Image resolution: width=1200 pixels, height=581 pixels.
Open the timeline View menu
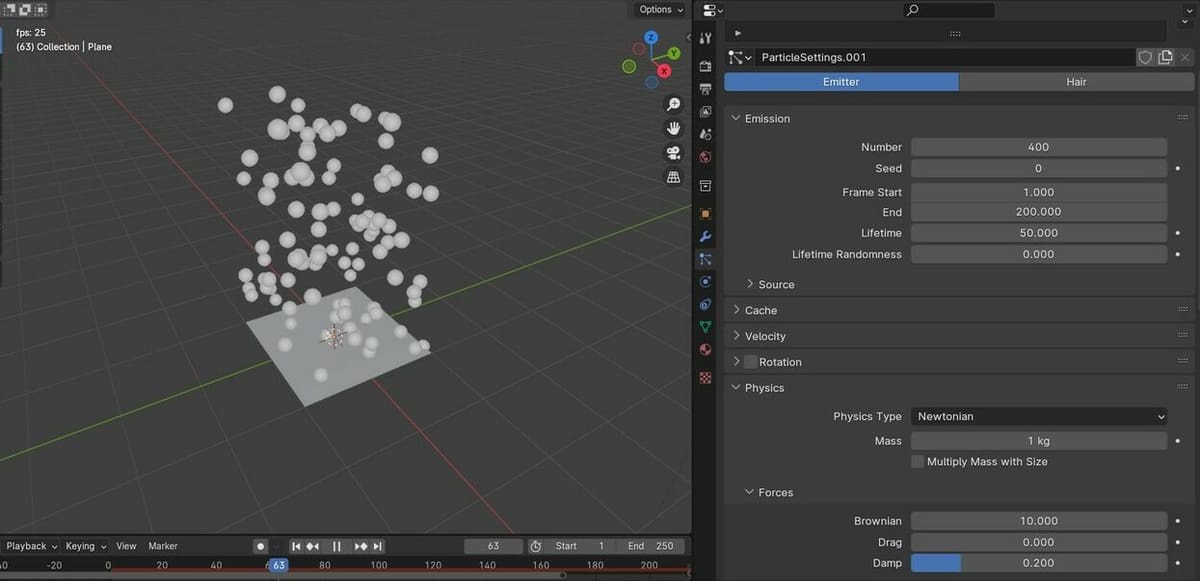(126, 546)
